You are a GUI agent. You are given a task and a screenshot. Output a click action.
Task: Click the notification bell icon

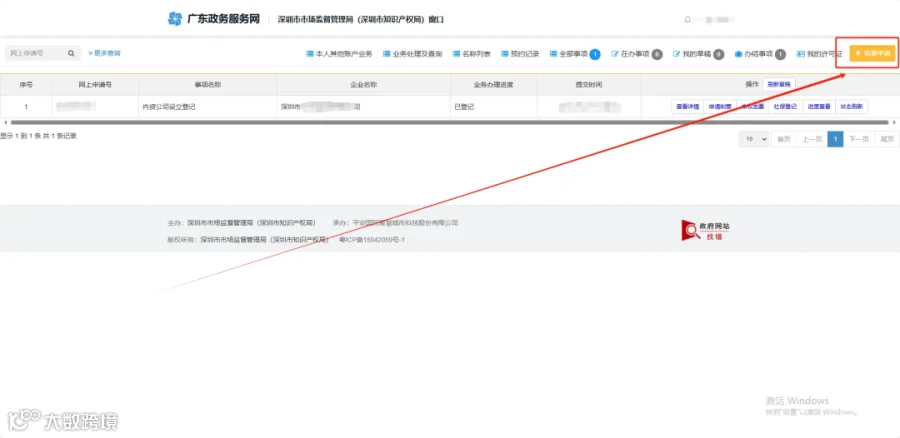[688, 20]
